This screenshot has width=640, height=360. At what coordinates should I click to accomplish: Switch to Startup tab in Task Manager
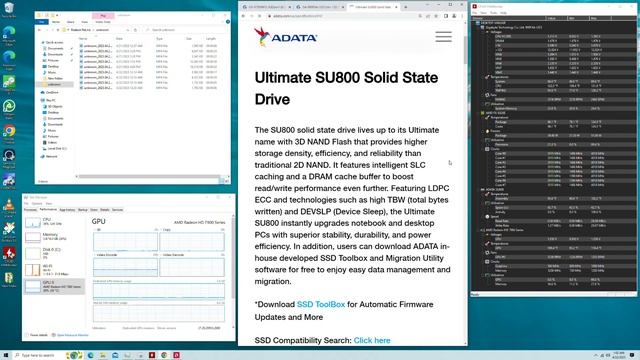click(83, 210)
